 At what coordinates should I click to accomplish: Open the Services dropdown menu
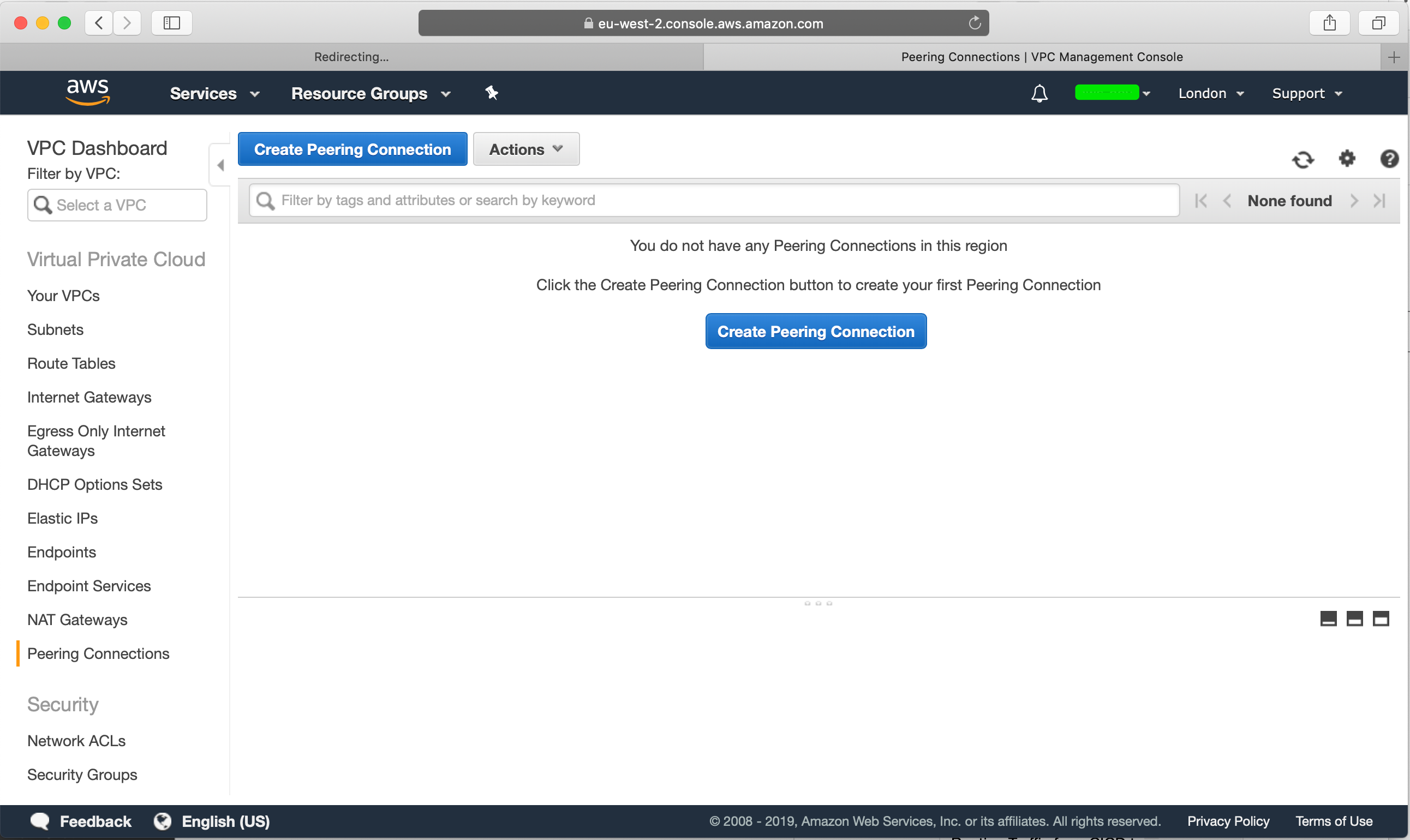[x=214, y=93]
